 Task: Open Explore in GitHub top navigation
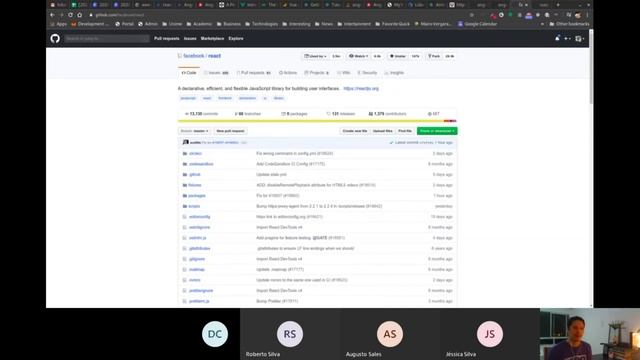coord(236,38)
